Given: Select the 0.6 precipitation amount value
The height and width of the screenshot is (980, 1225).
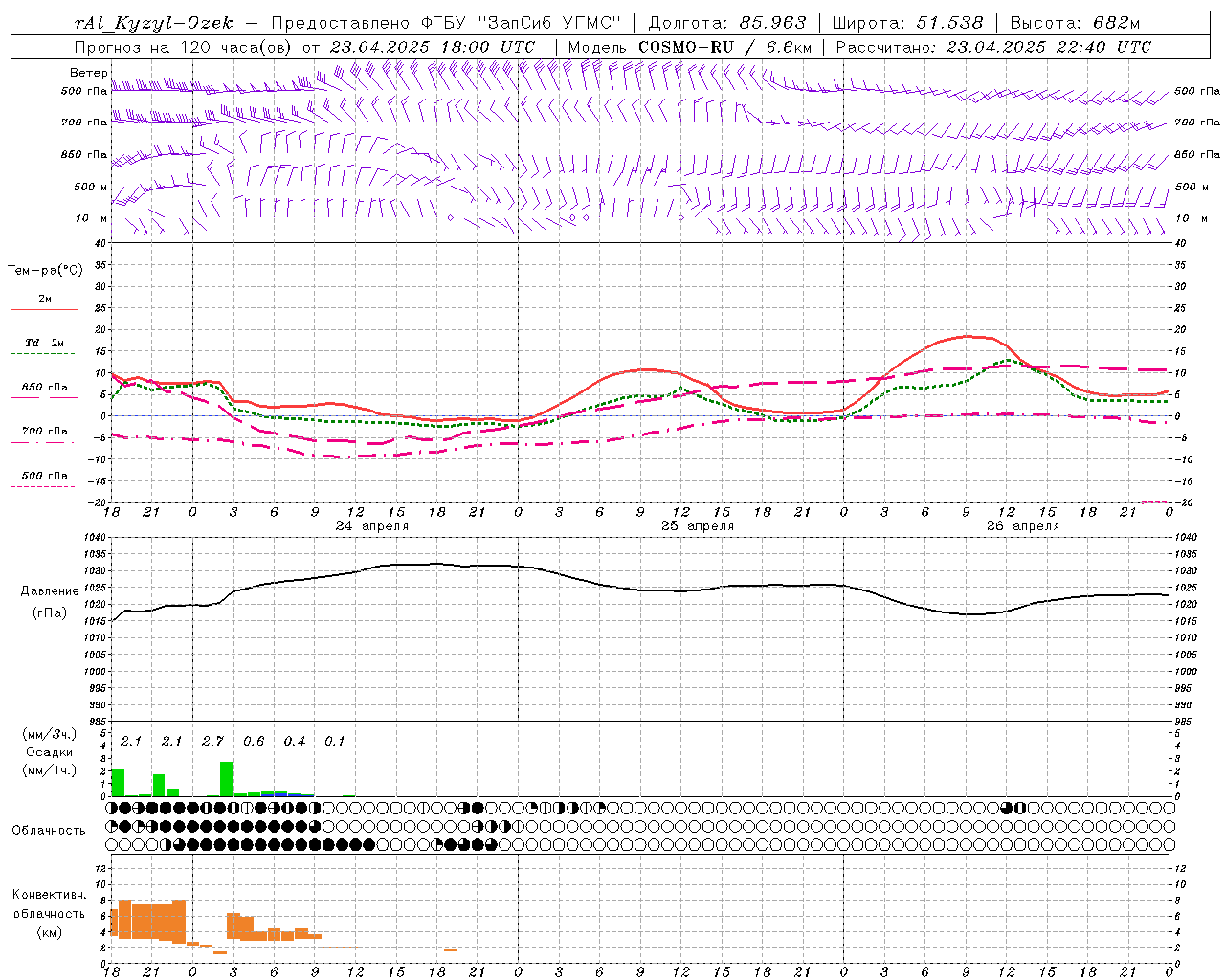Looking at the screenshot, I should click(x=254, y=741).
